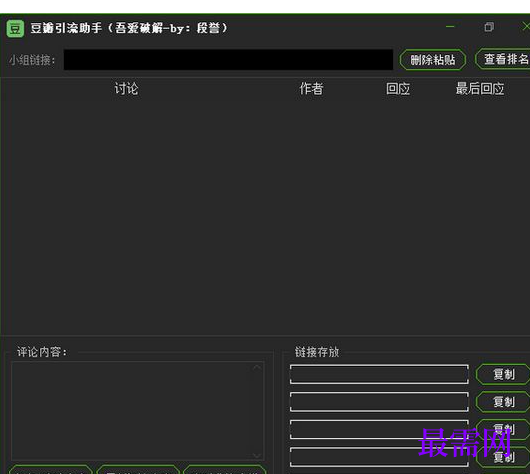Select the 最后回应 column header
The image size is (530, 474).
pyautogui.click(x=480, y=89)
